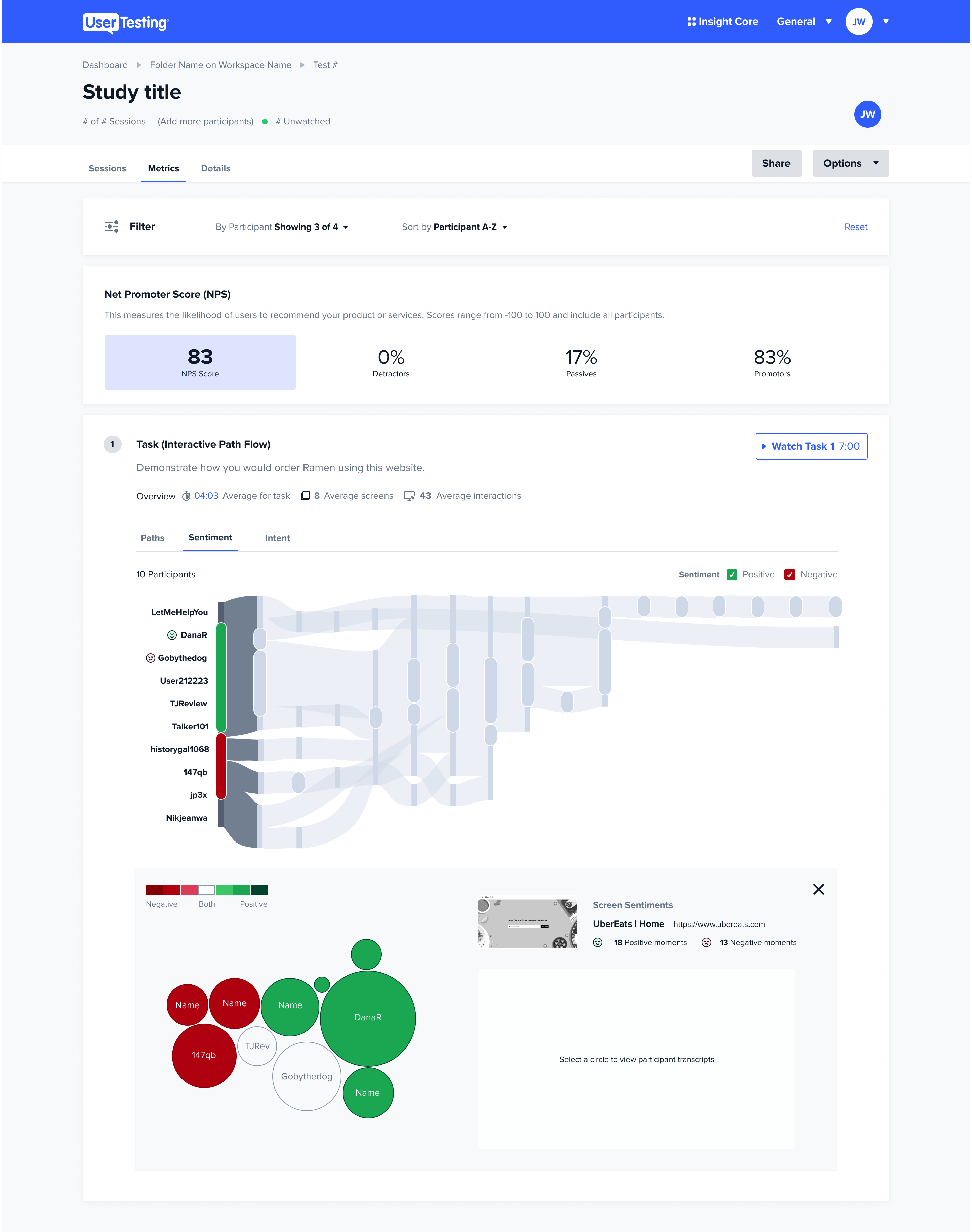The height and width of the screenshot is (1232, 972).
Task: Switch to the Sessions tab
Action: point(107,168)
